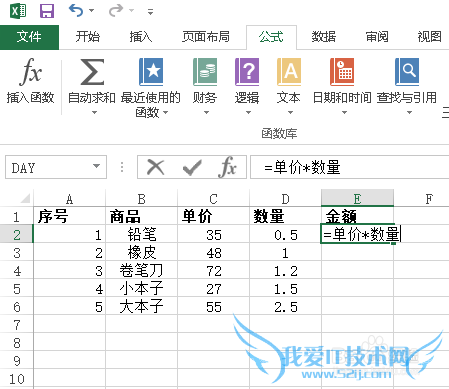Select column F header
This screenshot has width=449, height=389.
(429, 199)
